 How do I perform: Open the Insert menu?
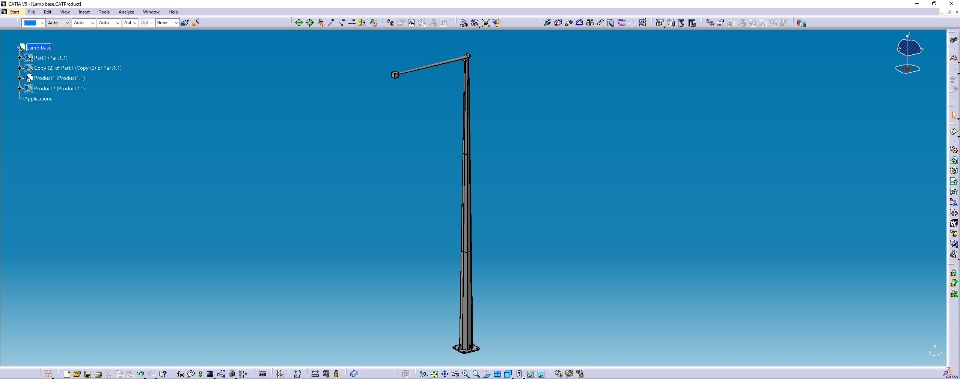(84, 12)
